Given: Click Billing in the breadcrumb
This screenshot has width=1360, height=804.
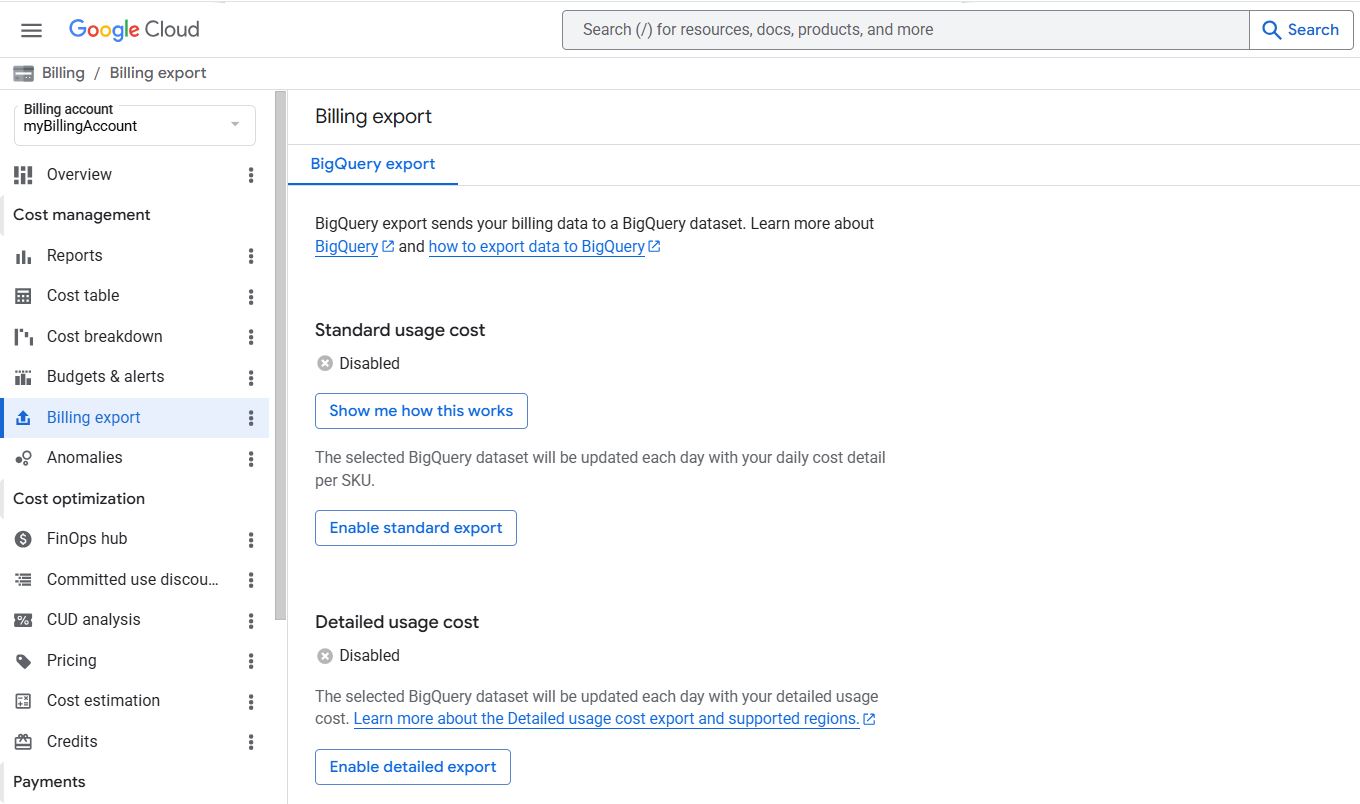Looking at the screenshot, I should [x=63, y=73].
